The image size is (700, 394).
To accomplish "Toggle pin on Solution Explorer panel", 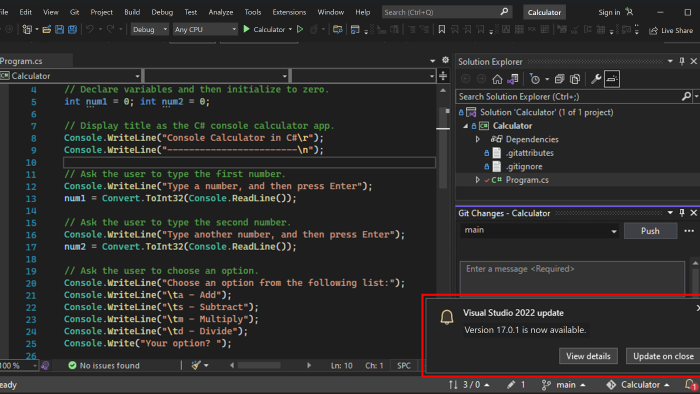I will [682, 61].
